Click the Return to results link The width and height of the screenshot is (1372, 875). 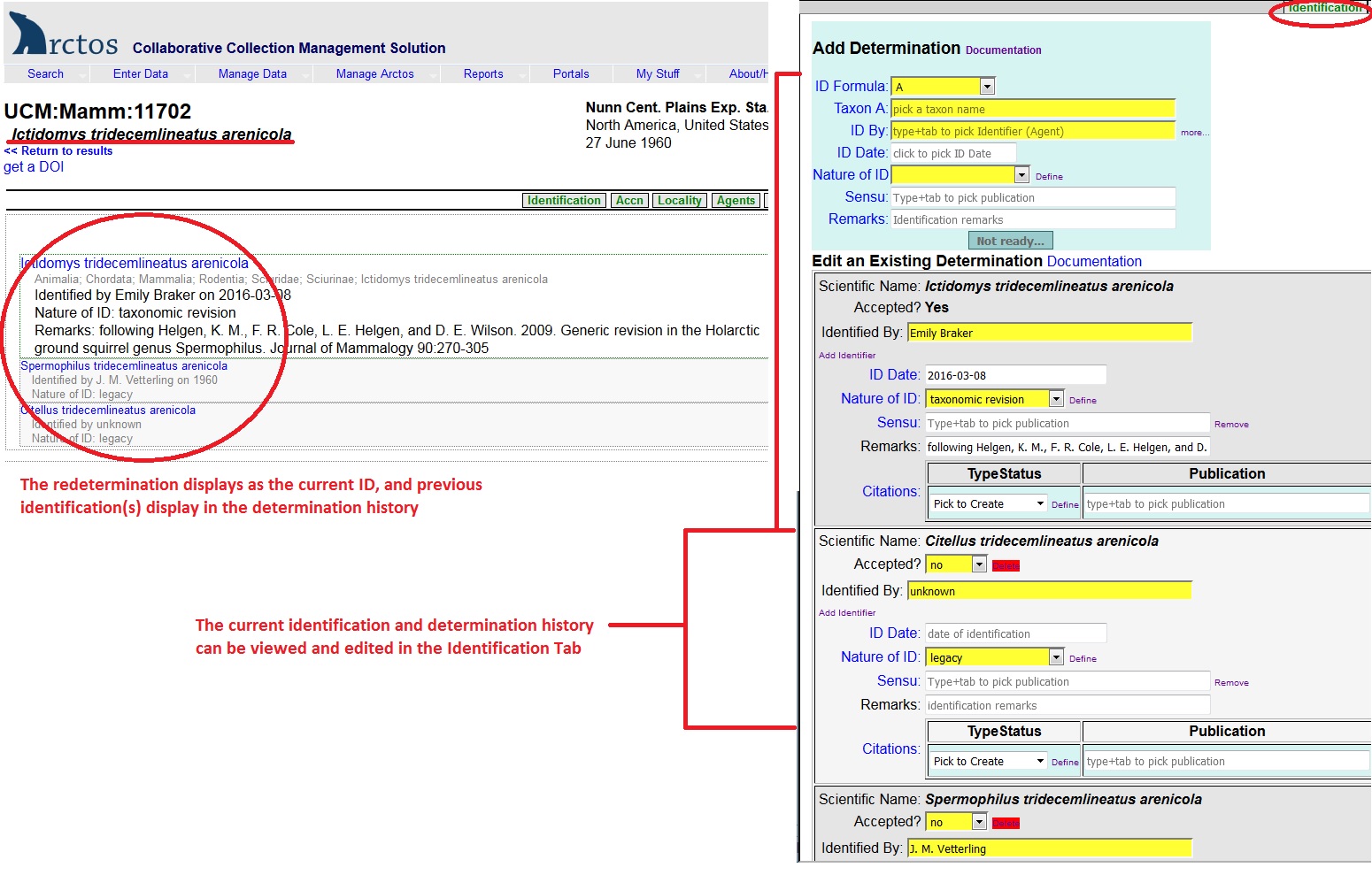coord(58,151)
